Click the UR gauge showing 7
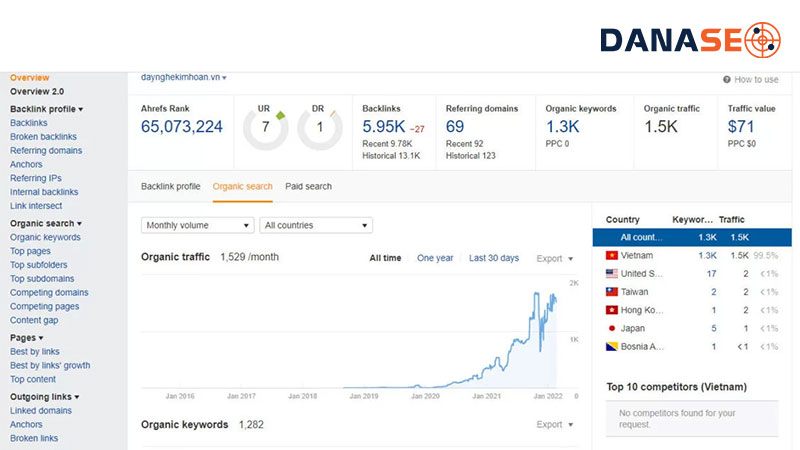This screenshot has width=800, height=450. click(x=265, y=128)
